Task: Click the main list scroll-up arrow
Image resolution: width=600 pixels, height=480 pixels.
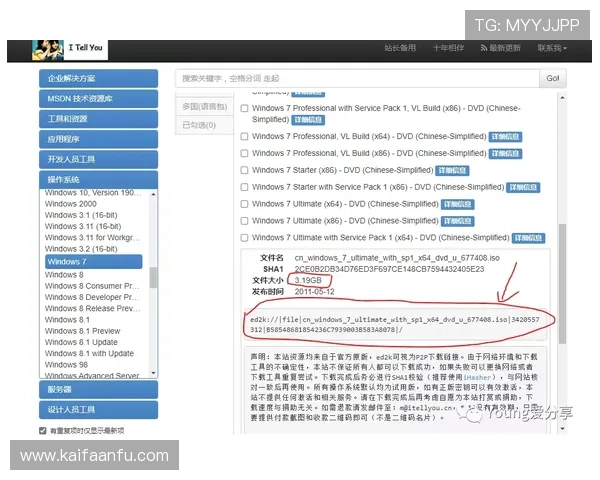Action: (562, 98)
